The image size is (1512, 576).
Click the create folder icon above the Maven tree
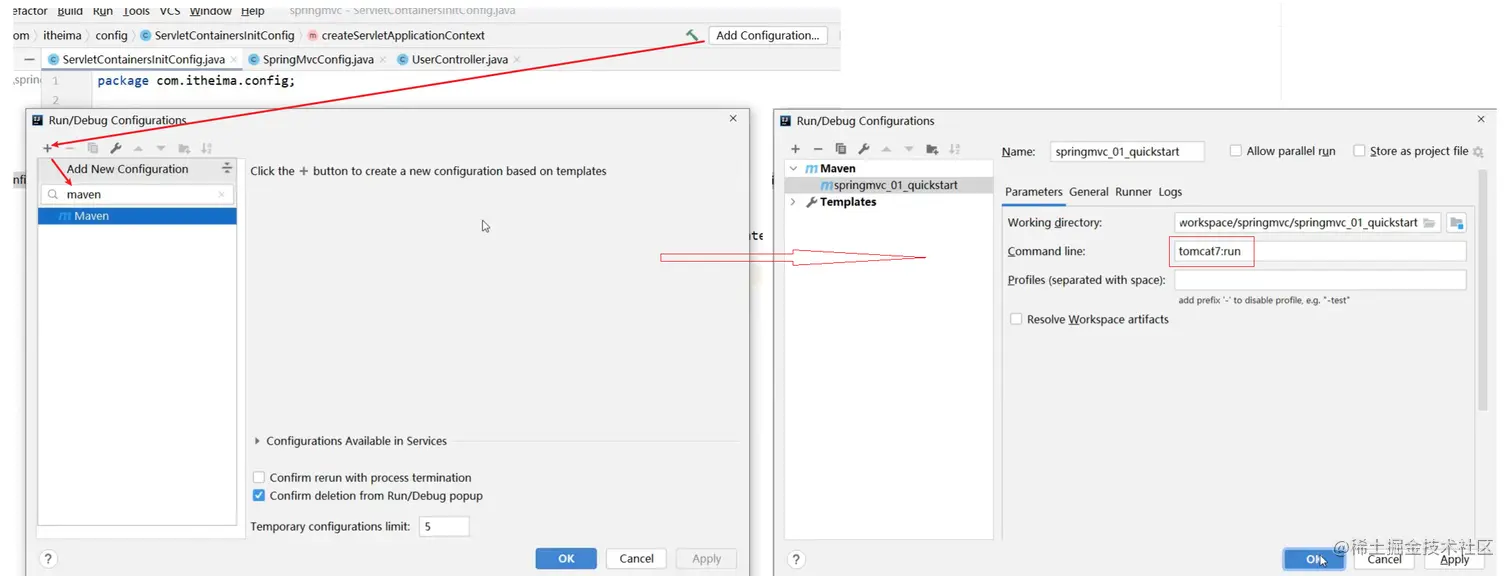coord(932,149)
